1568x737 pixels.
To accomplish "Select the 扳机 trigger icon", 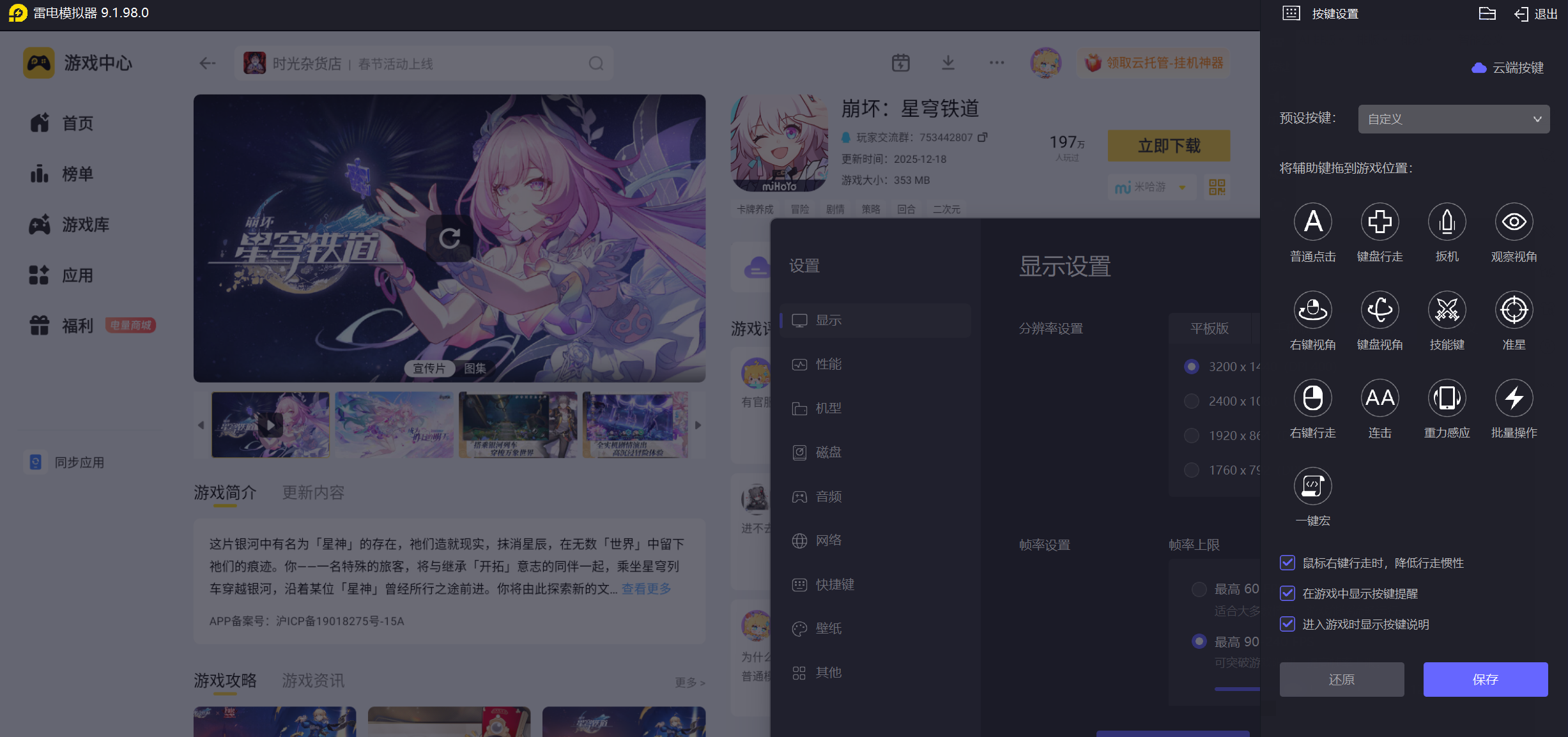I will pyautogui.click(x=1447, y=222).
